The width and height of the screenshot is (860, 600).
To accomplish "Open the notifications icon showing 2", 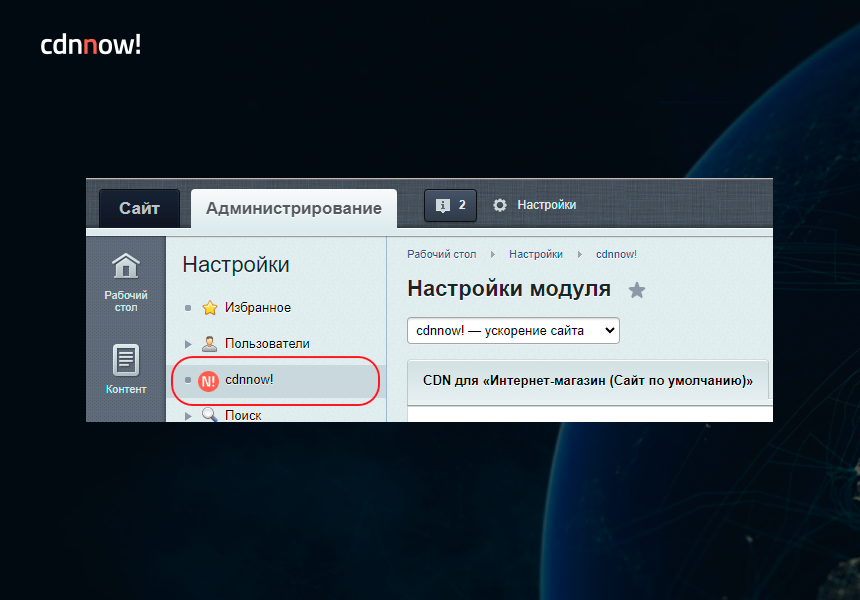I will (x=450, y=205).
